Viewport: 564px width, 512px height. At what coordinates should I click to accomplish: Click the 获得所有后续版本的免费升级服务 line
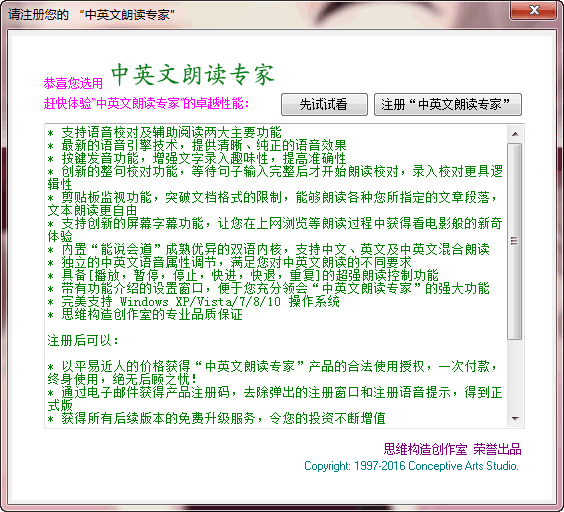tap(217, 418)
